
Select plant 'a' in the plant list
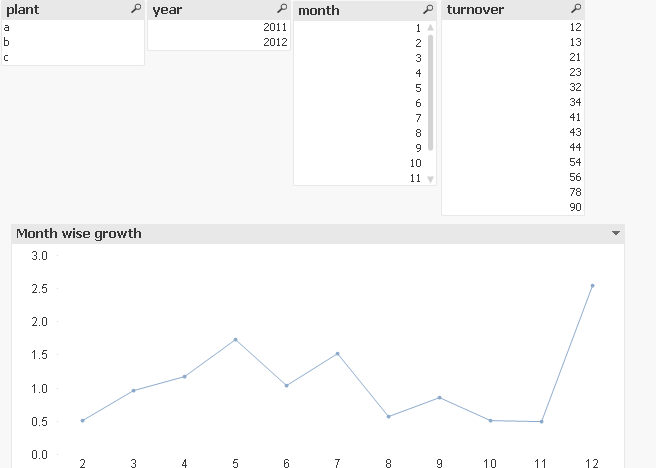point(73,27)
